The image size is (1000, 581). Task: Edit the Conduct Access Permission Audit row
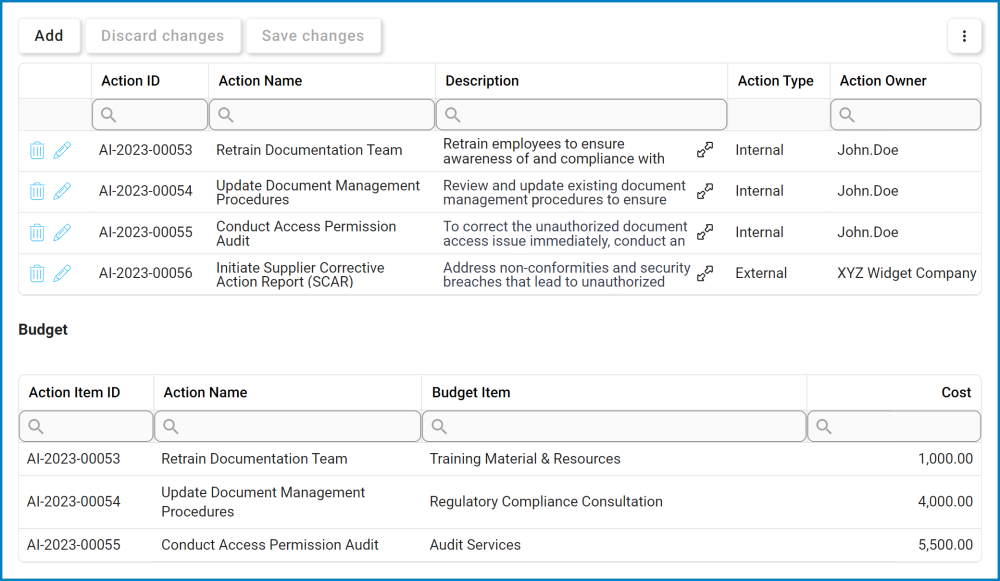[62, 232]
